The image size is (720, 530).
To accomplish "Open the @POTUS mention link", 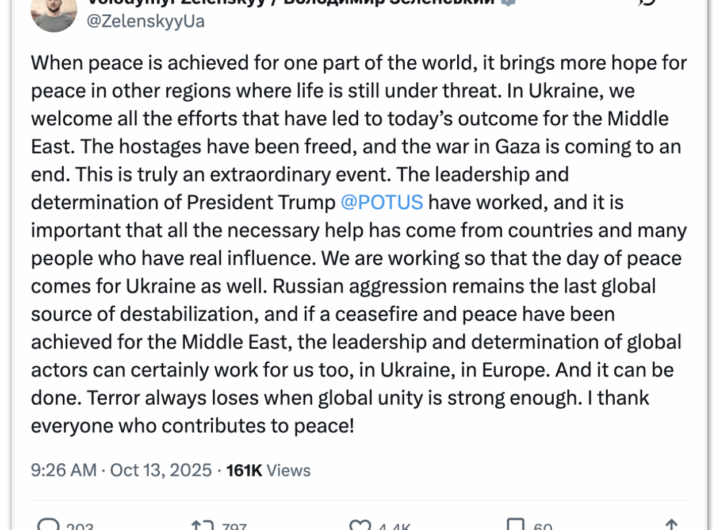I will tap(382, 202).
